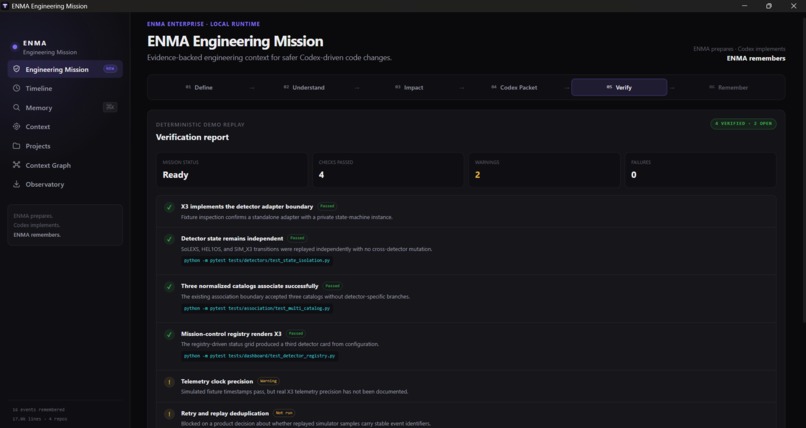Click 'Retry and replay deduplication' title
Screen dimensions: 806x428
point(225,413)
